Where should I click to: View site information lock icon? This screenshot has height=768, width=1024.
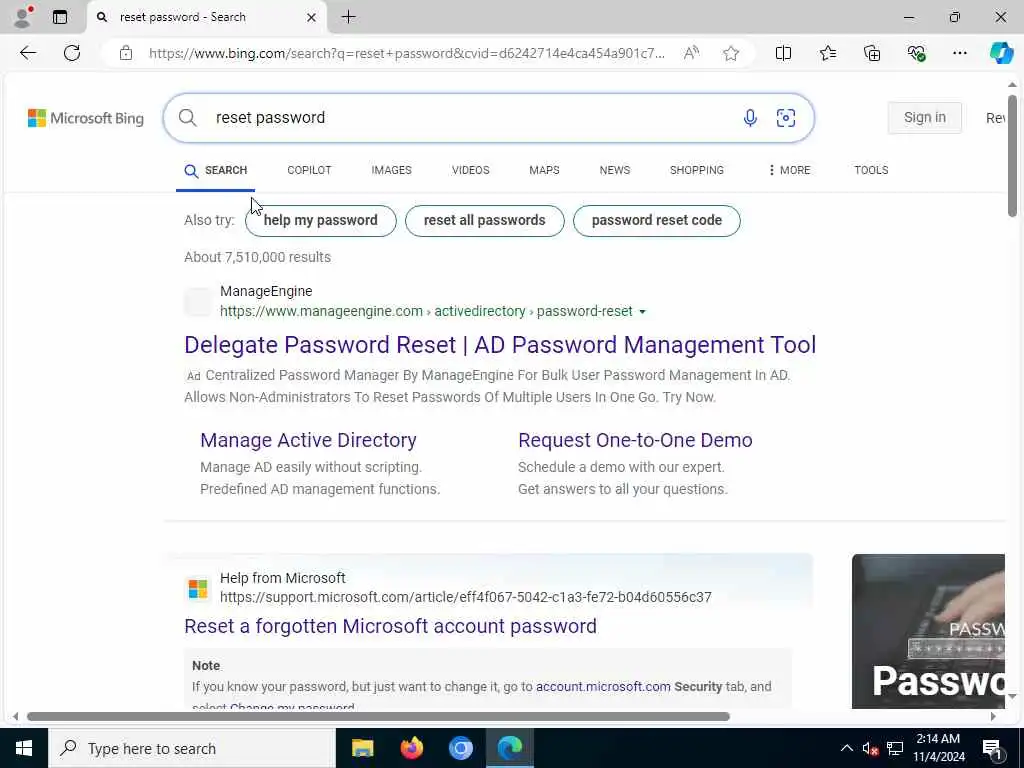click(x=126, y=54)
